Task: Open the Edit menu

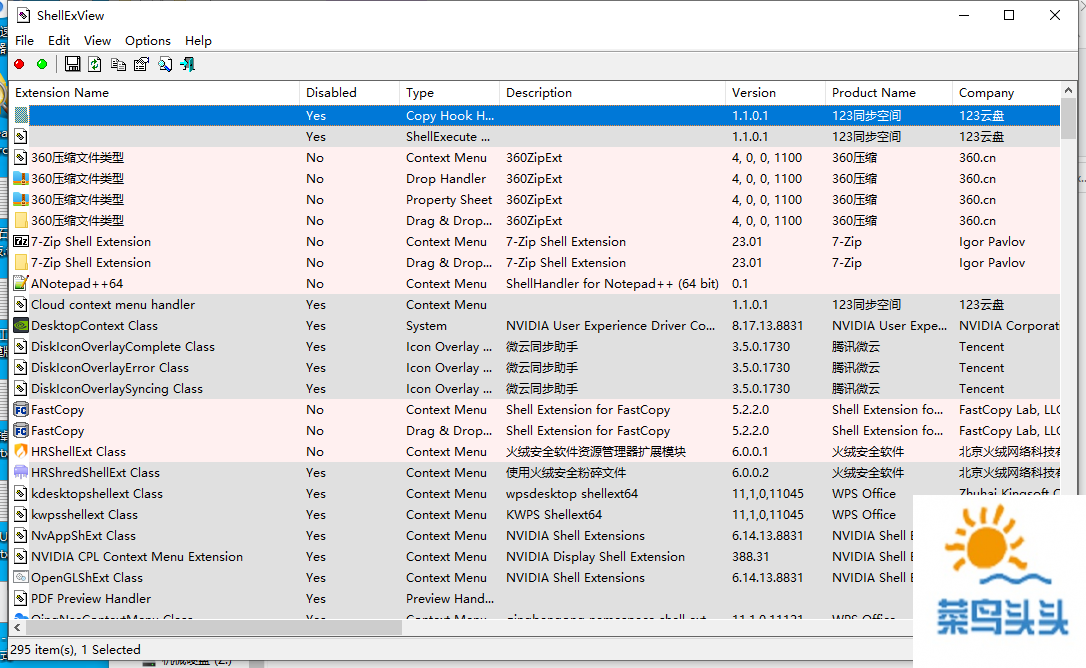Action: (x=59, y=41)
